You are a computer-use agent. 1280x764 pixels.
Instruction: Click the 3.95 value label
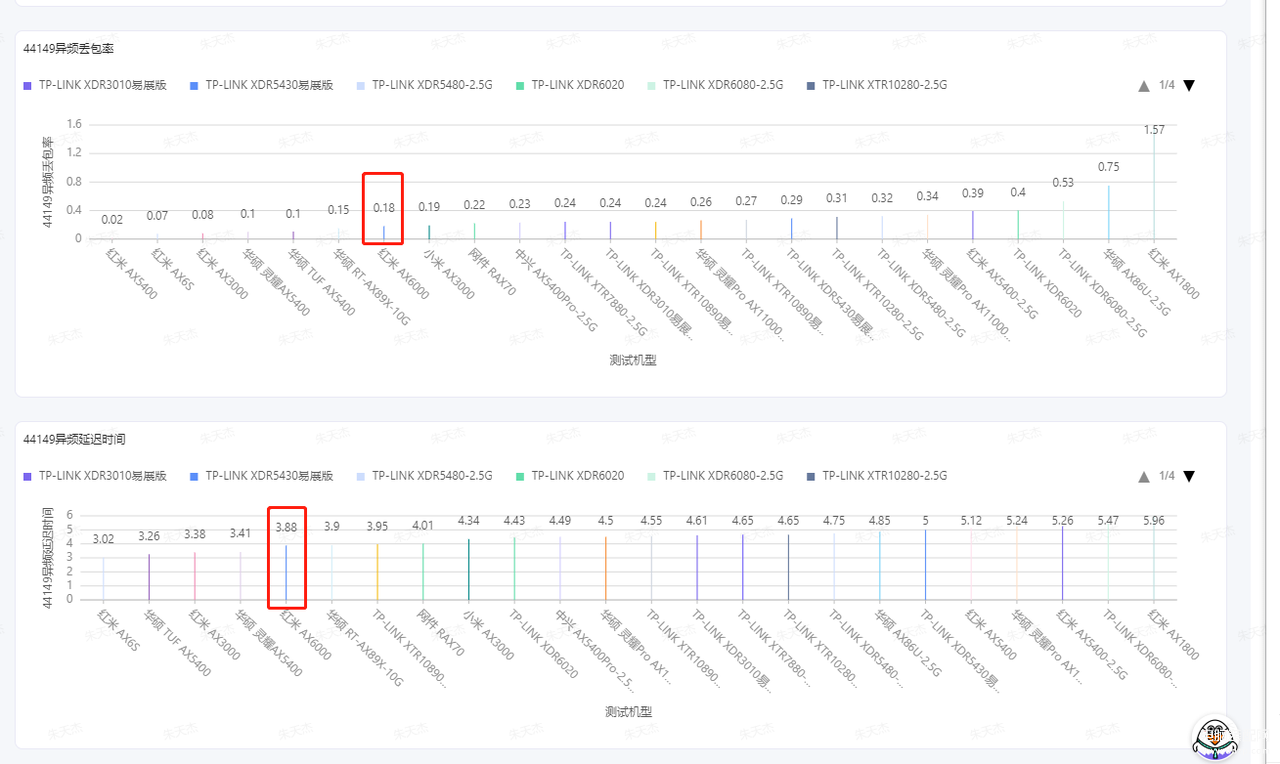[377, 527]
